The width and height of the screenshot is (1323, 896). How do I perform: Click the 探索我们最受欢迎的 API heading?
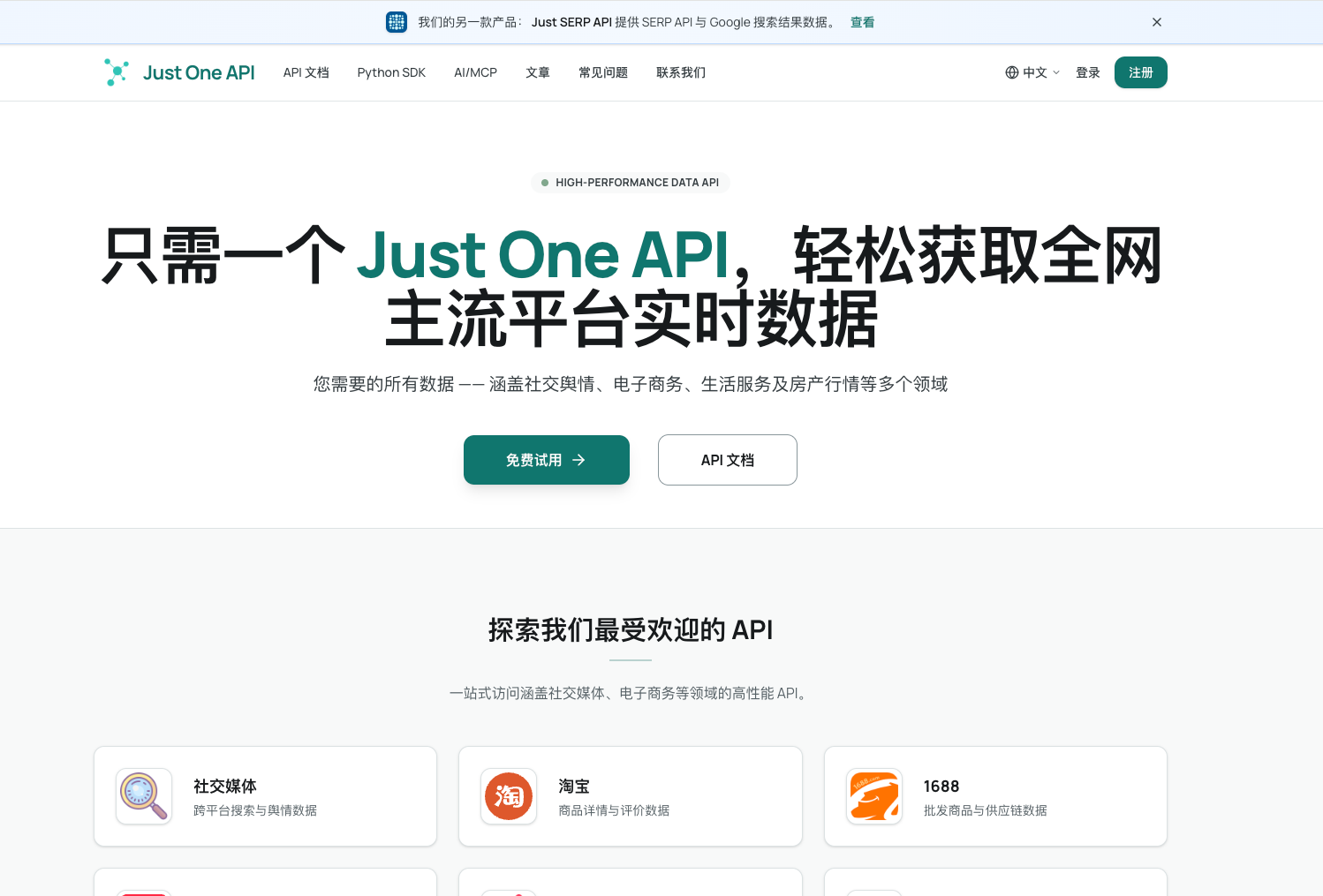point(631,630)
